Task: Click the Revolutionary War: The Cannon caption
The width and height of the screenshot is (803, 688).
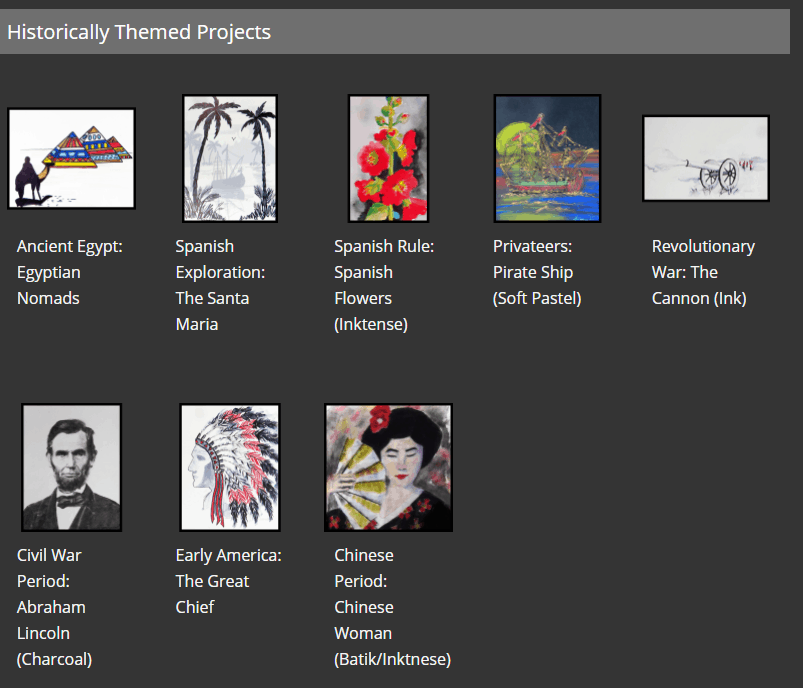Action: point(703,272)
